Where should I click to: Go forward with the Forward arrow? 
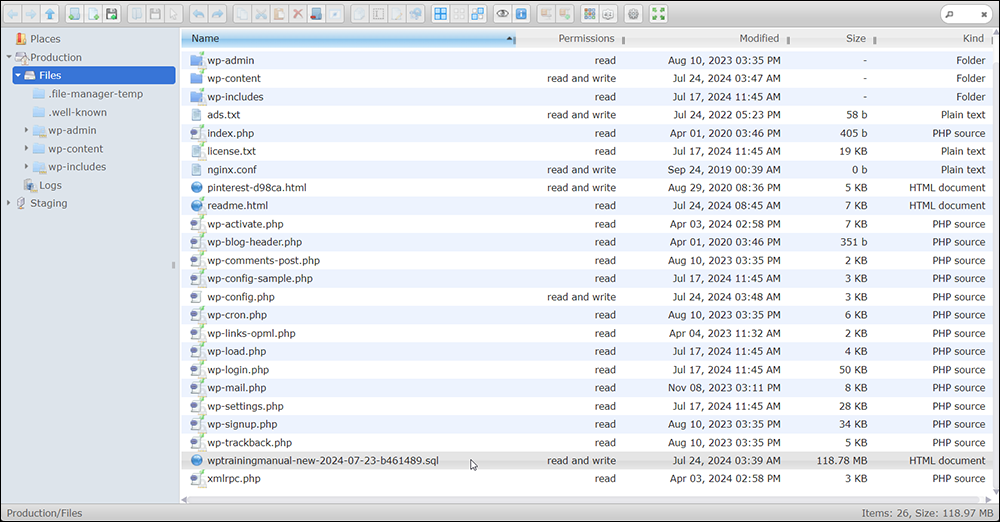31,13
